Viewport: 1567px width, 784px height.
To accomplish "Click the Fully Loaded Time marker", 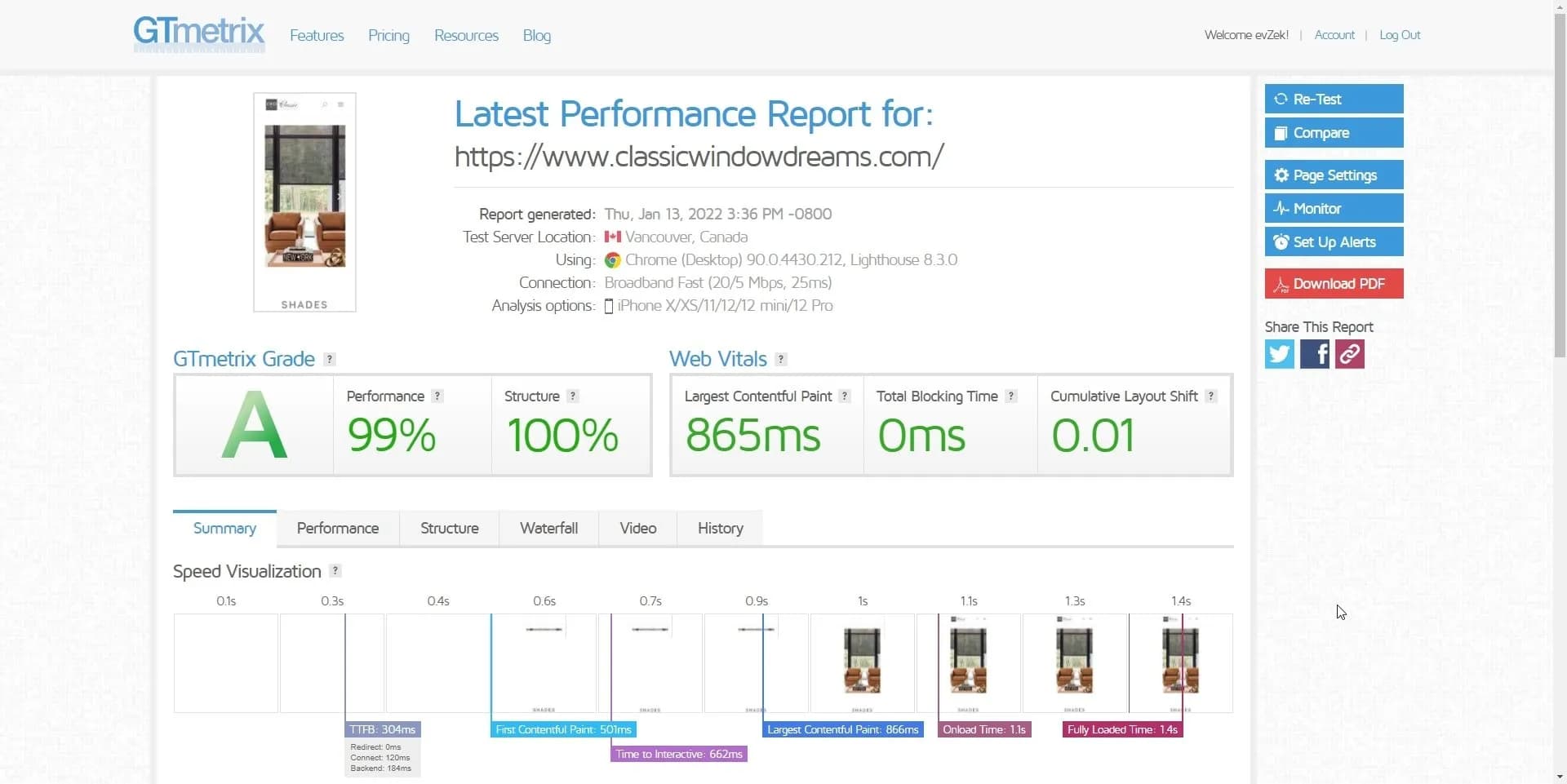I will coord(1122,729).
